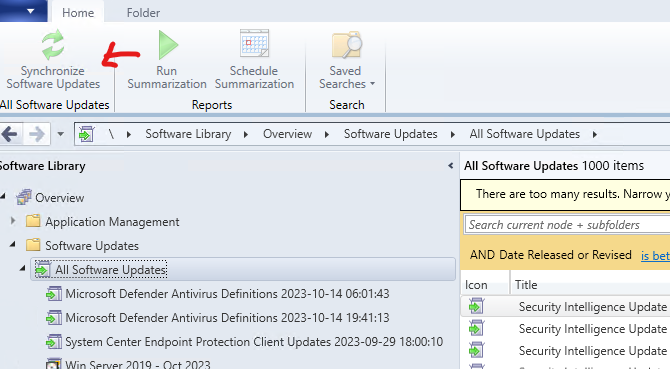Expand root backslash breadcrumb arrow
Viewport: 670px width, 369px height.
(x=129, y=135)
